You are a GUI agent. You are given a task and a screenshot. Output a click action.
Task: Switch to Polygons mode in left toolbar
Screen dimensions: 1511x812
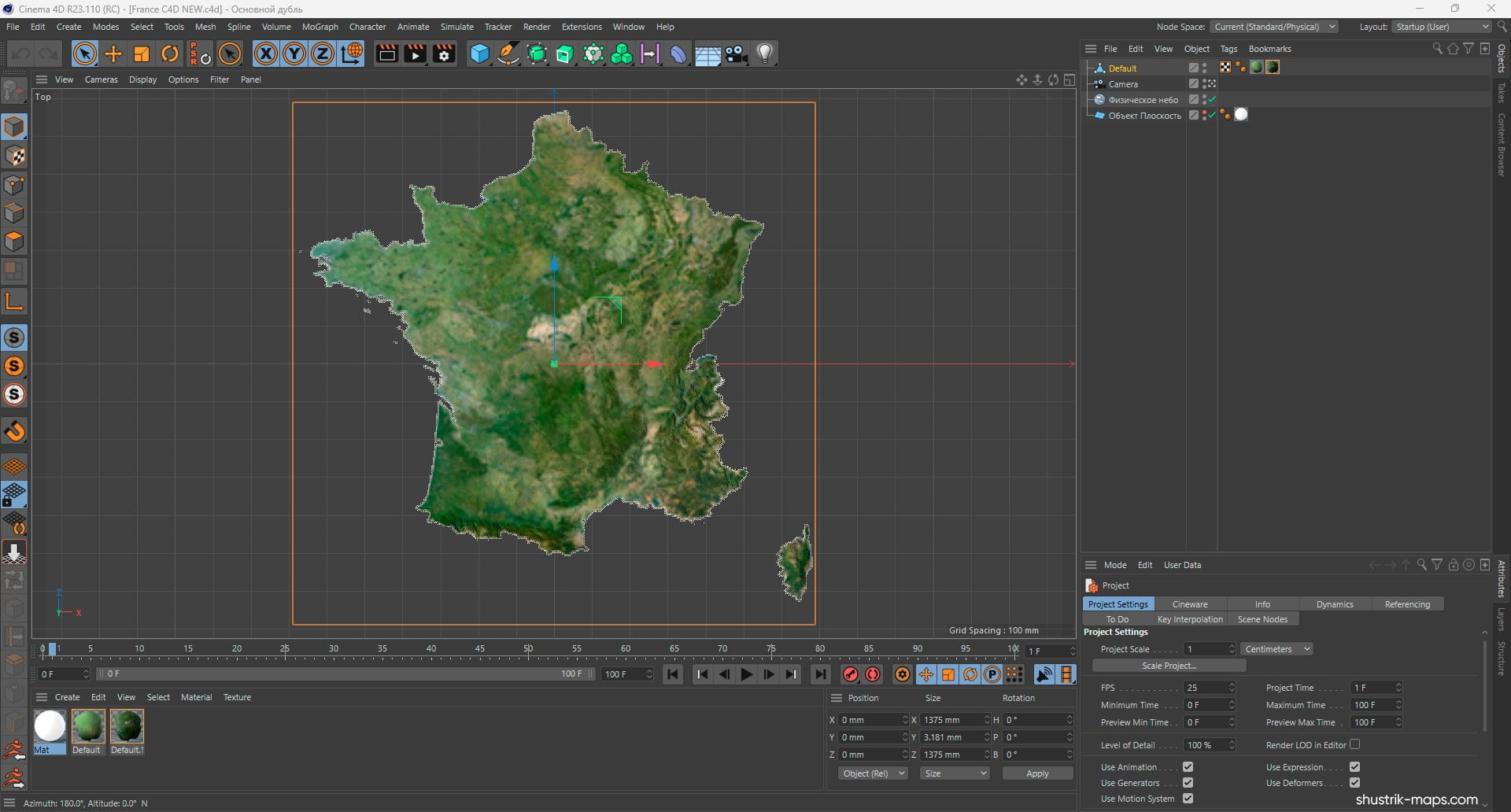(14, 242)
